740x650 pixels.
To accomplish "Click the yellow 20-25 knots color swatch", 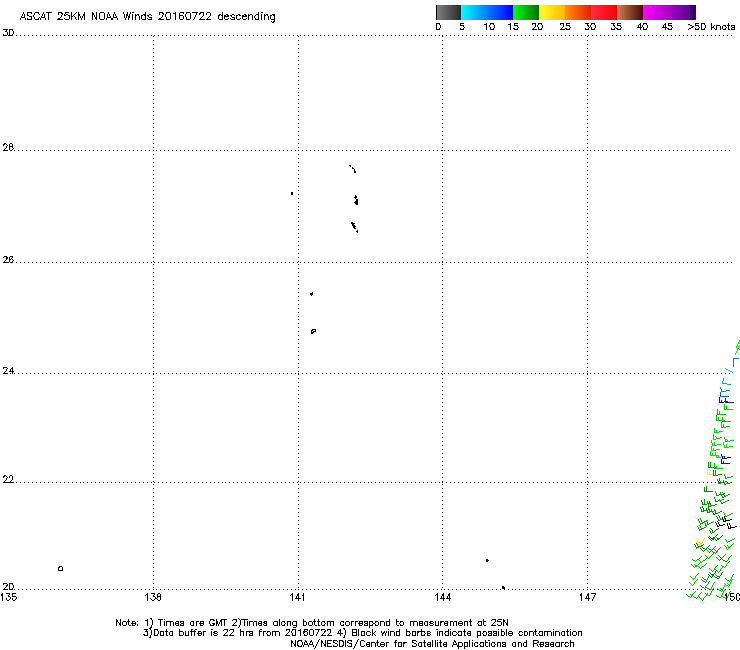I will pos(552,12).
